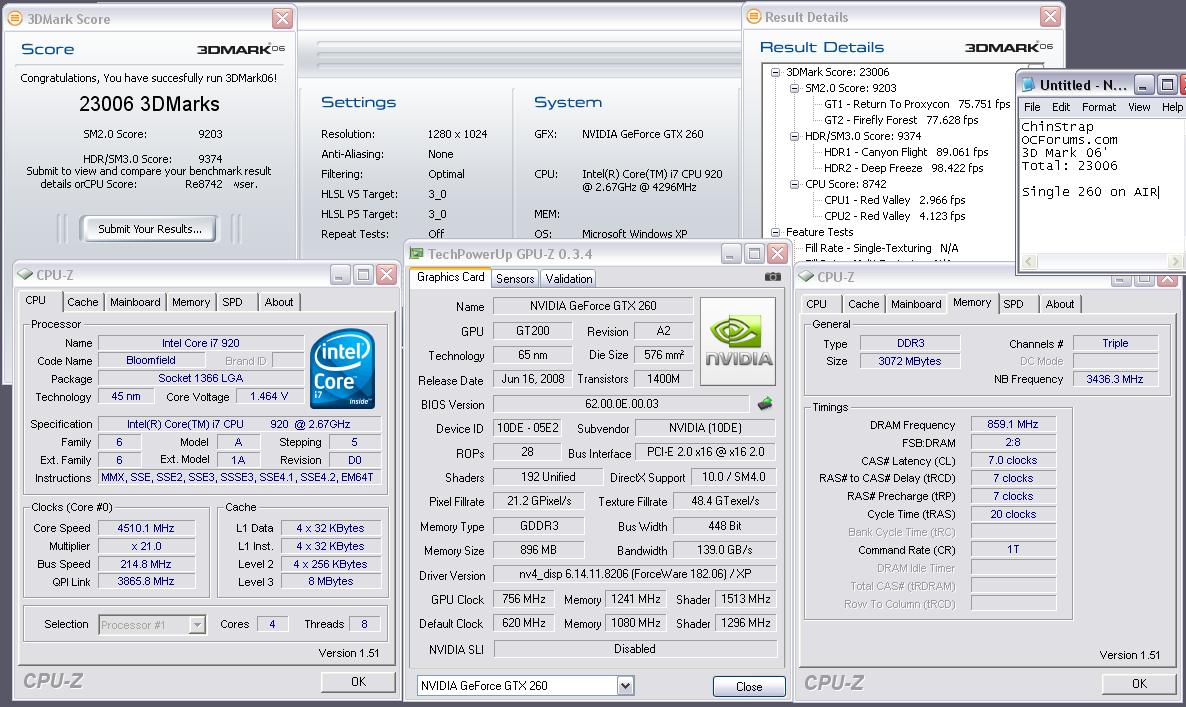Viewport: 1186px width, 707px height.
Task: Click the Submit Your Results button
Action: pyautogui.click(x=150, y=229)
